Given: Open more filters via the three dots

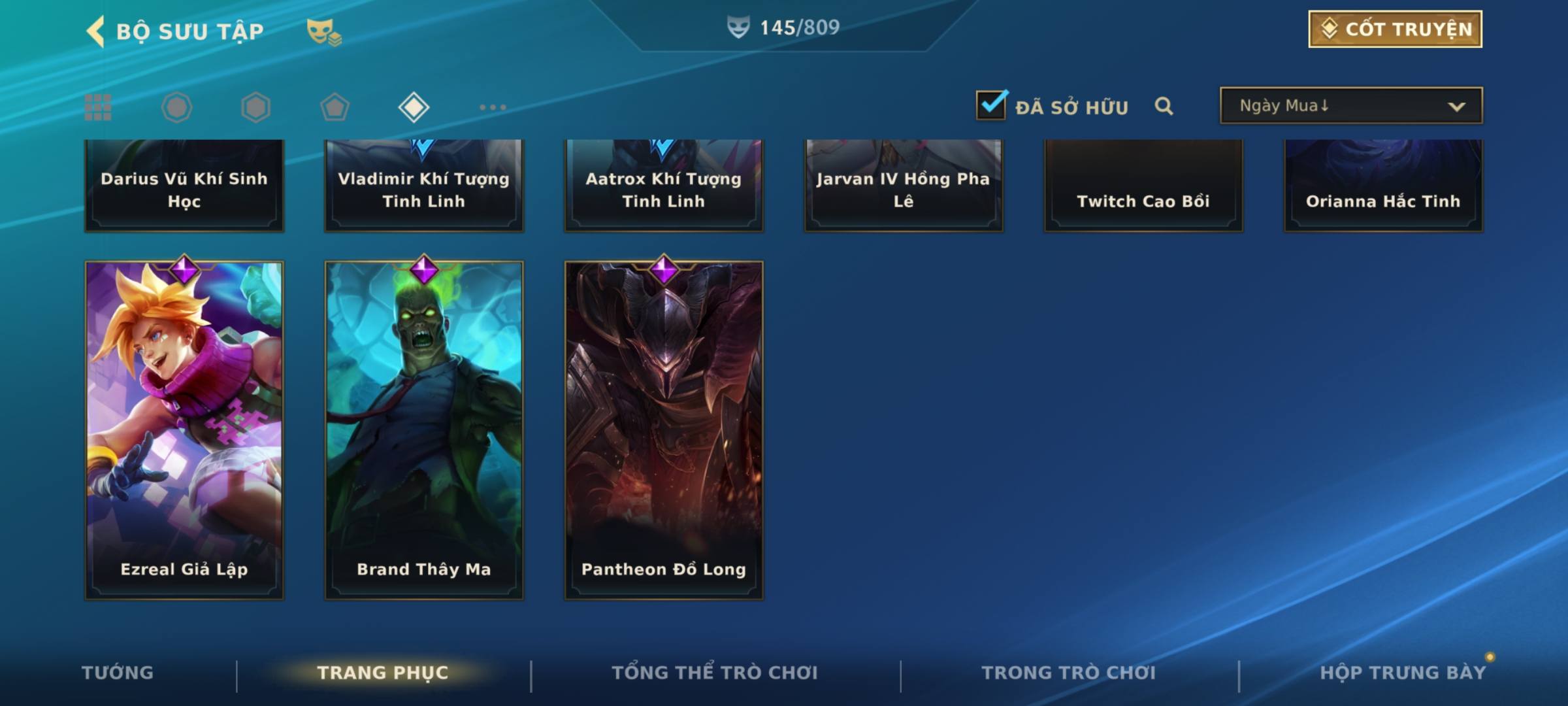Looking at the screenshot, I should coord(493,107).
